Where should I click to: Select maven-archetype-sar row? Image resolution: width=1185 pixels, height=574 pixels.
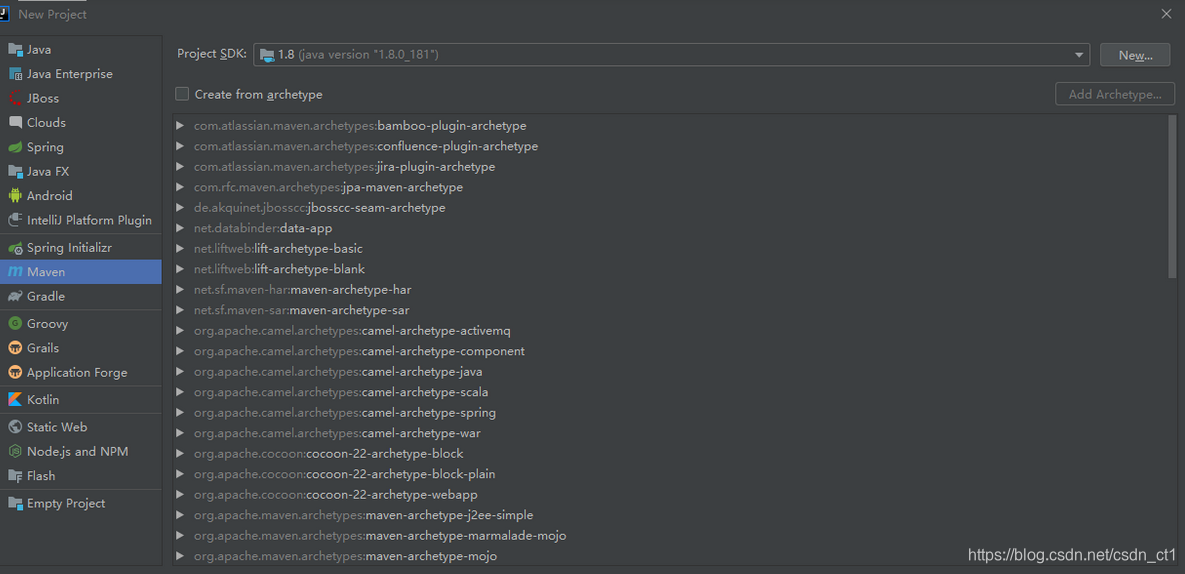pyautogui.click(x=670, y=310)
